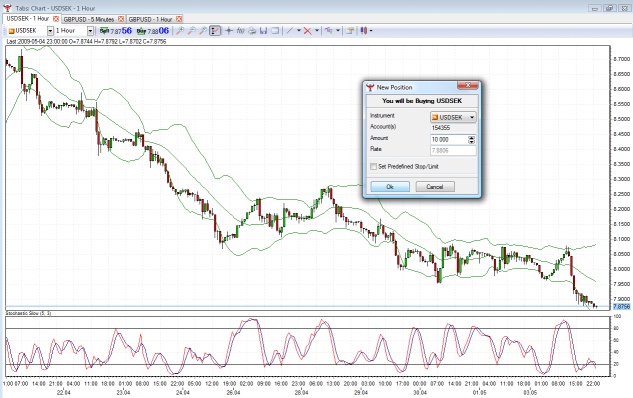Switch to the GBPUSD - 5 Minutes tab
Screen dimensions: 633x398
[x=89, y=19]
